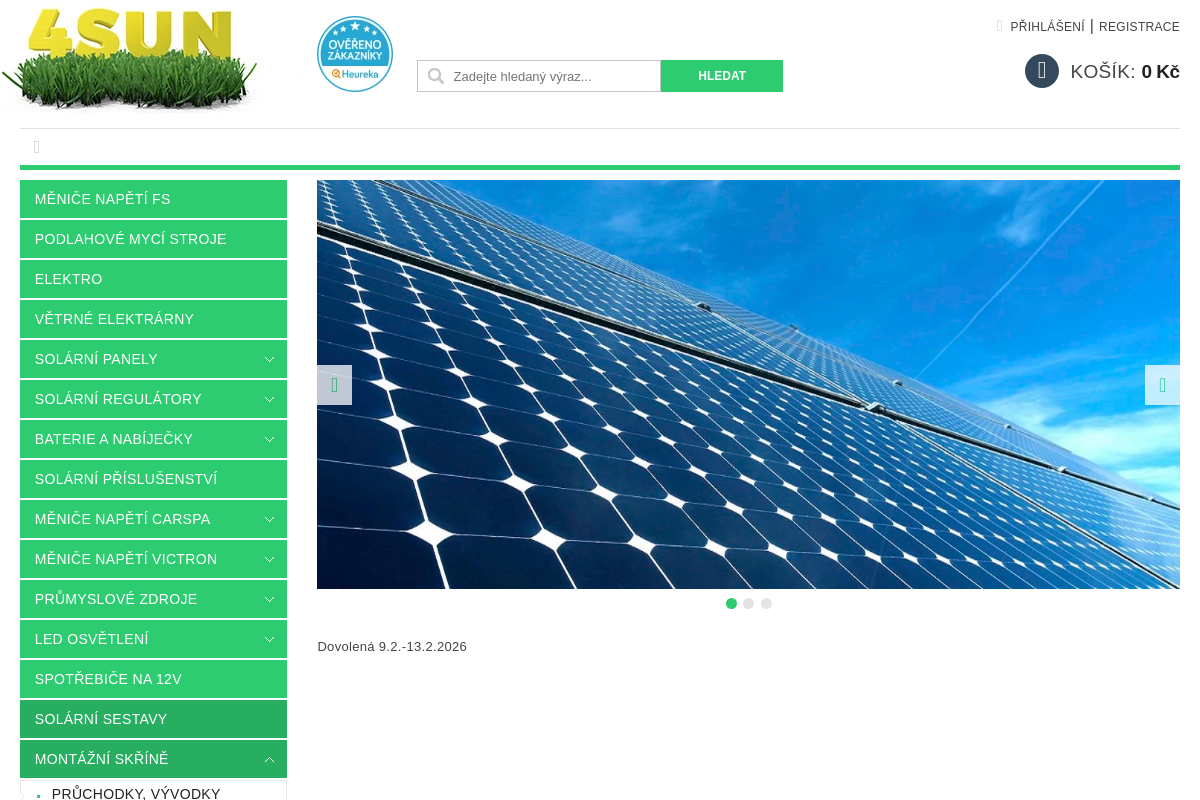Select the third carousel dot indicator

click(x=767, y=604)
